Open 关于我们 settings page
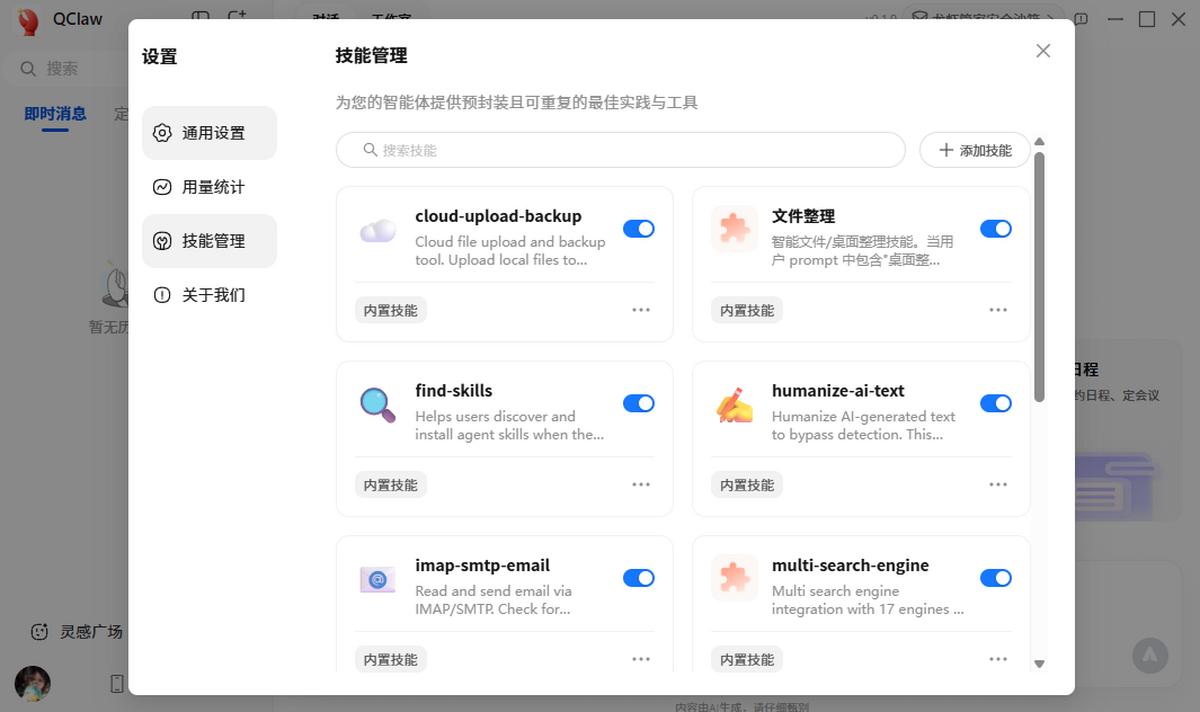 pos(210,295)
